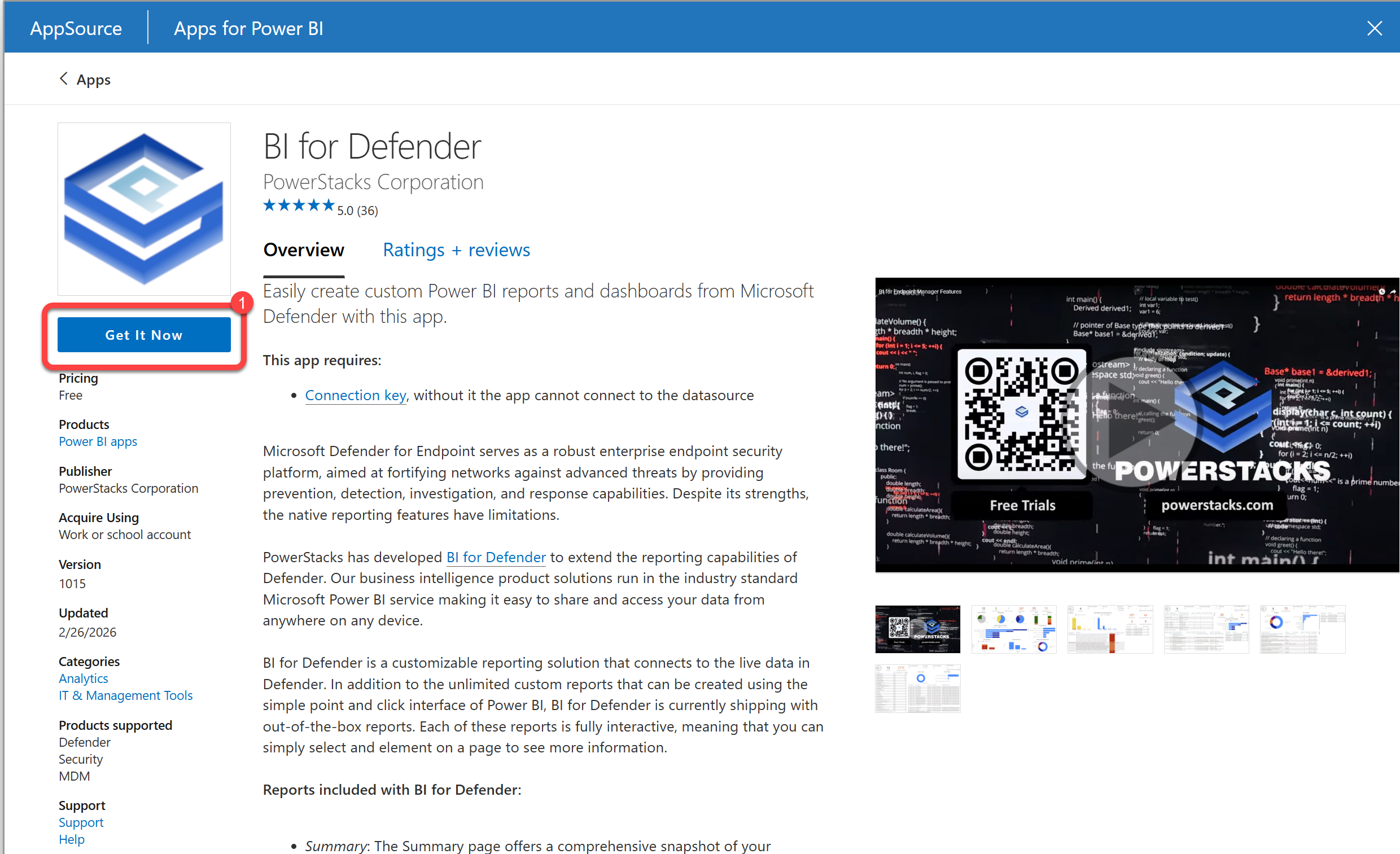This screenshot has height=854, width=1400.
Task: Click the version number 1015
Action: click(x=72, y=584)
